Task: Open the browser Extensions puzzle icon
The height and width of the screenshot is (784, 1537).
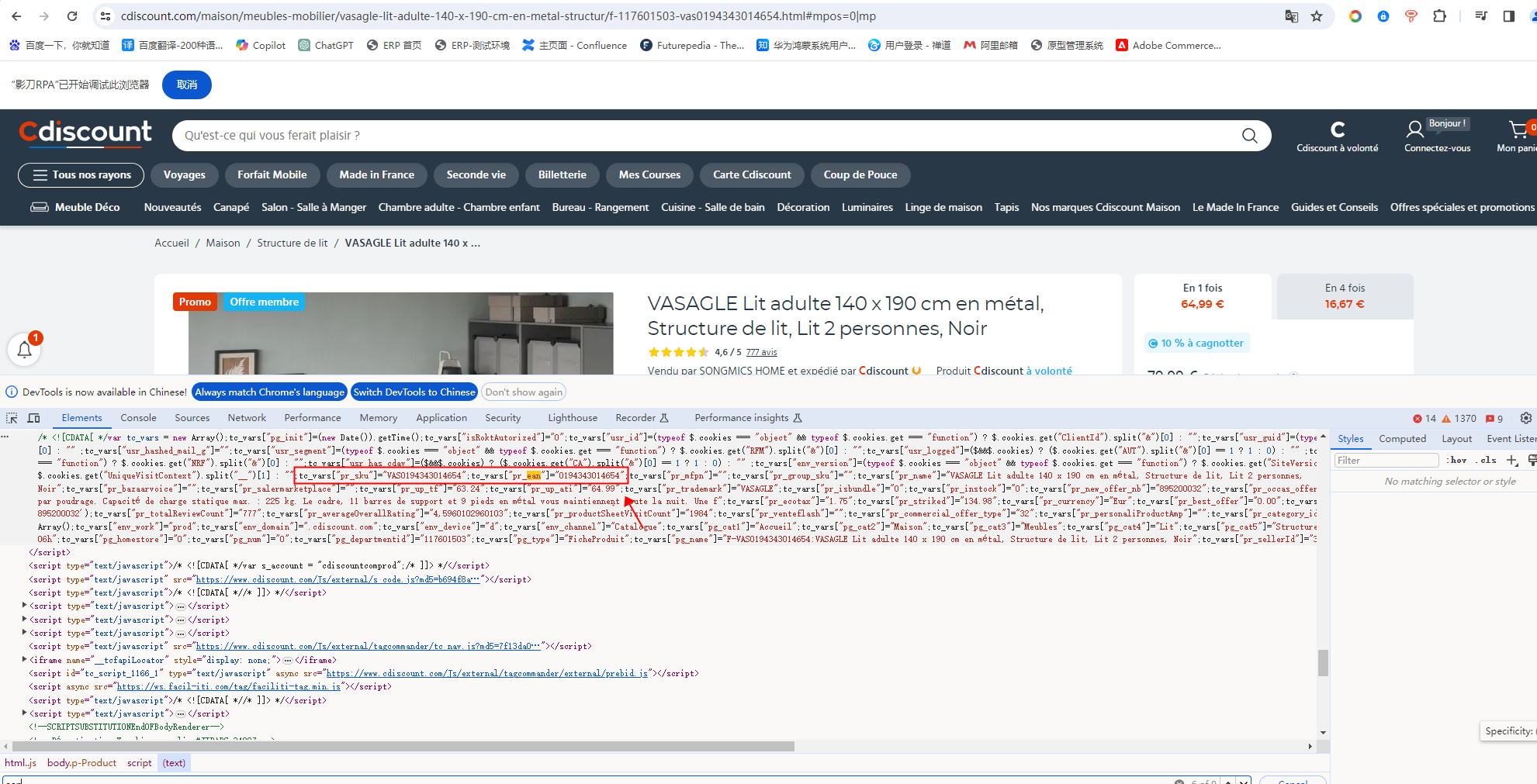Action: tap(1439, 16)
